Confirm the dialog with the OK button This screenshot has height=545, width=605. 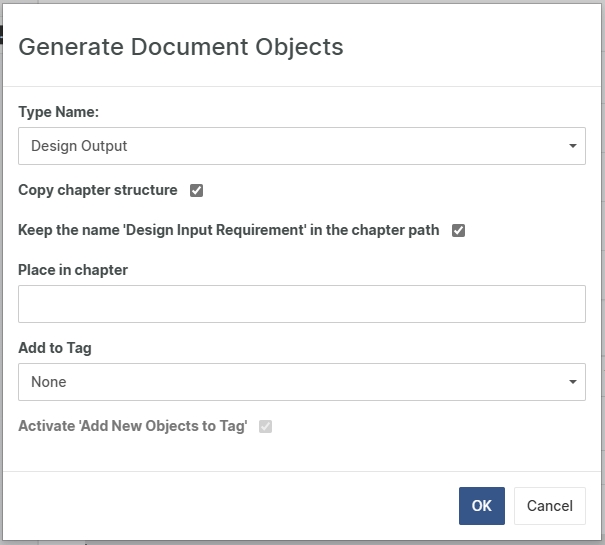click(481, 506)
